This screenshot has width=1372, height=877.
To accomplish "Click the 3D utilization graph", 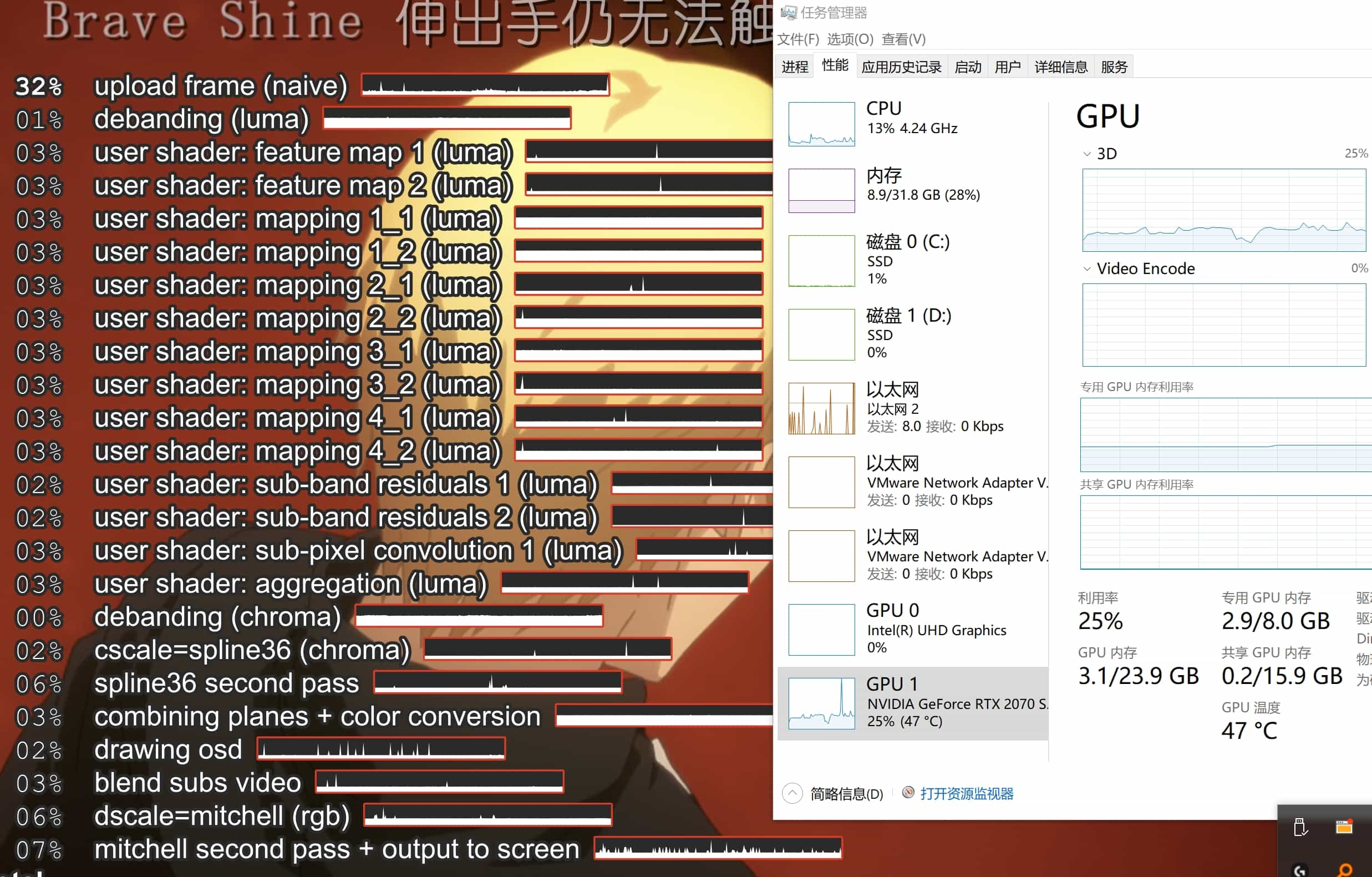I will point(1224,210).
